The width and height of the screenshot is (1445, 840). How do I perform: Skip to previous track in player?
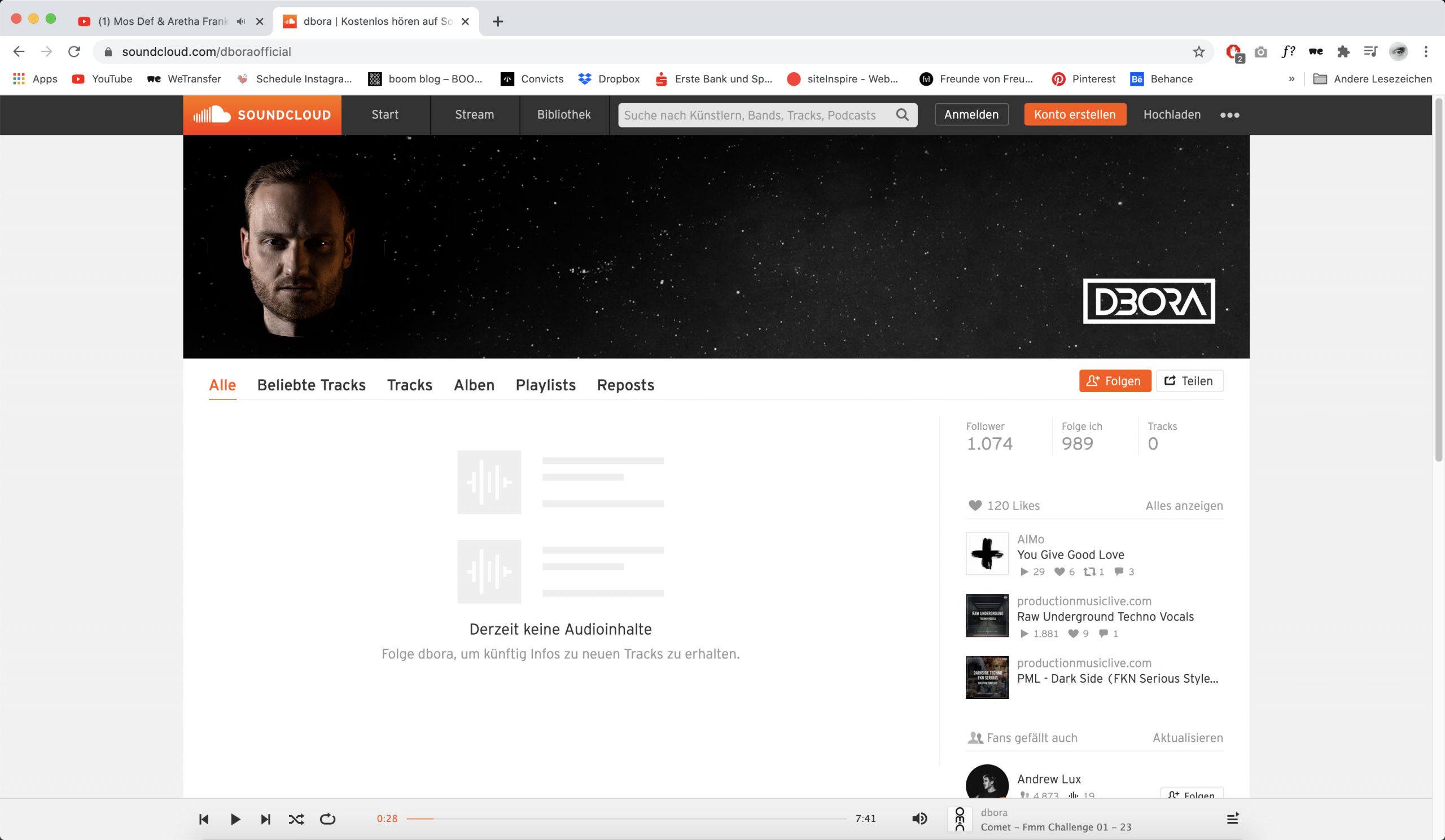click(204, 819)
